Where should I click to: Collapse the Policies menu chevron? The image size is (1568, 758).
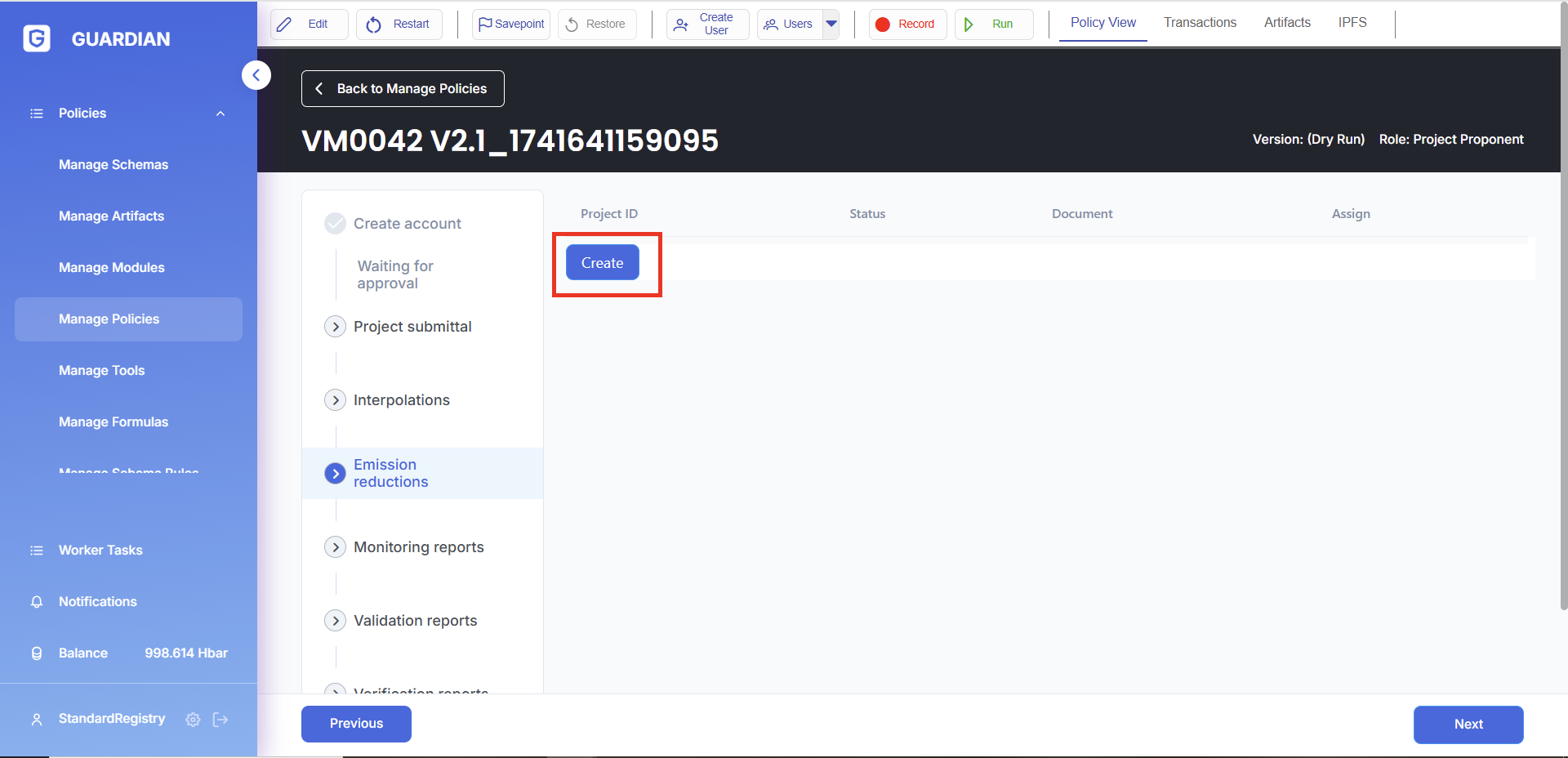[x=220, y=114]
